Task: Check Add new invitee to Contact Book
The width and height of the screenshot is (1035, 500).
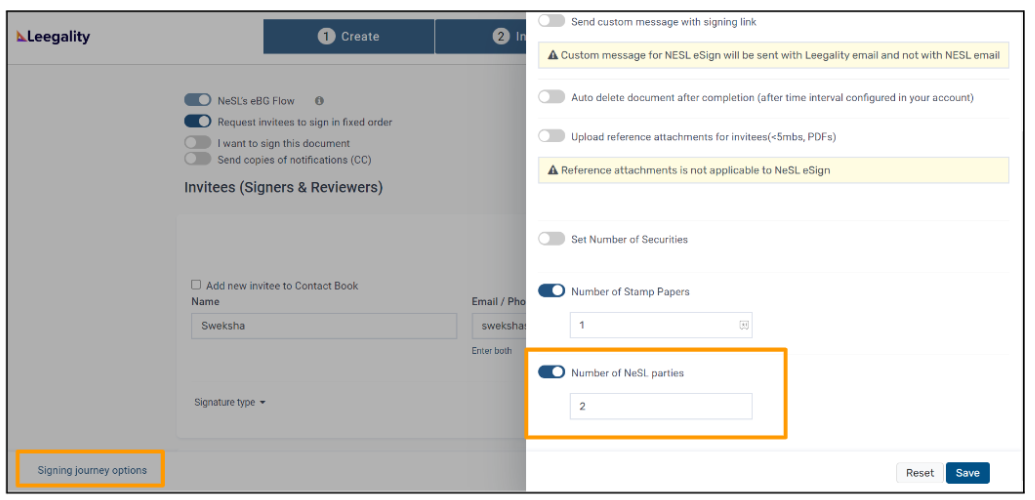Action: coord(196,285)
